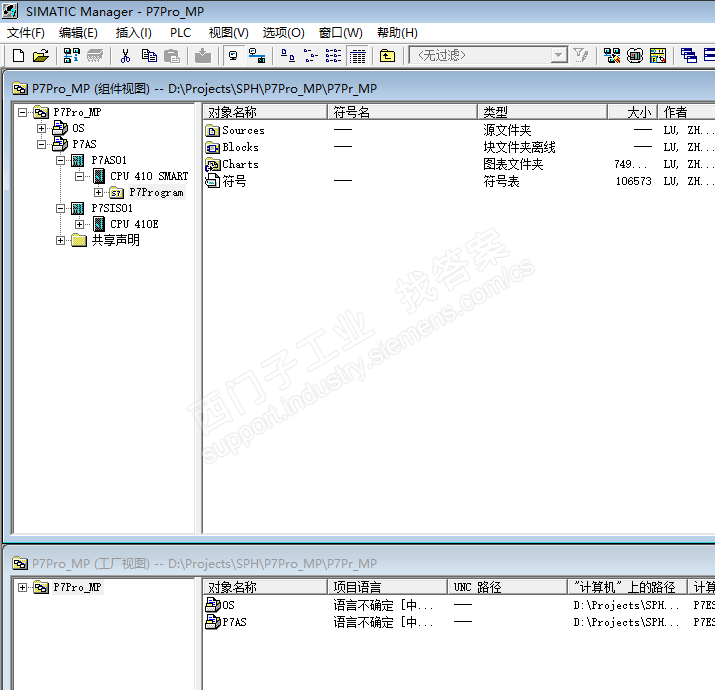Image resolution: width=715 pixels, height=690 pixels.
Task: Select OS project in the tree
Action: [78, 128]
